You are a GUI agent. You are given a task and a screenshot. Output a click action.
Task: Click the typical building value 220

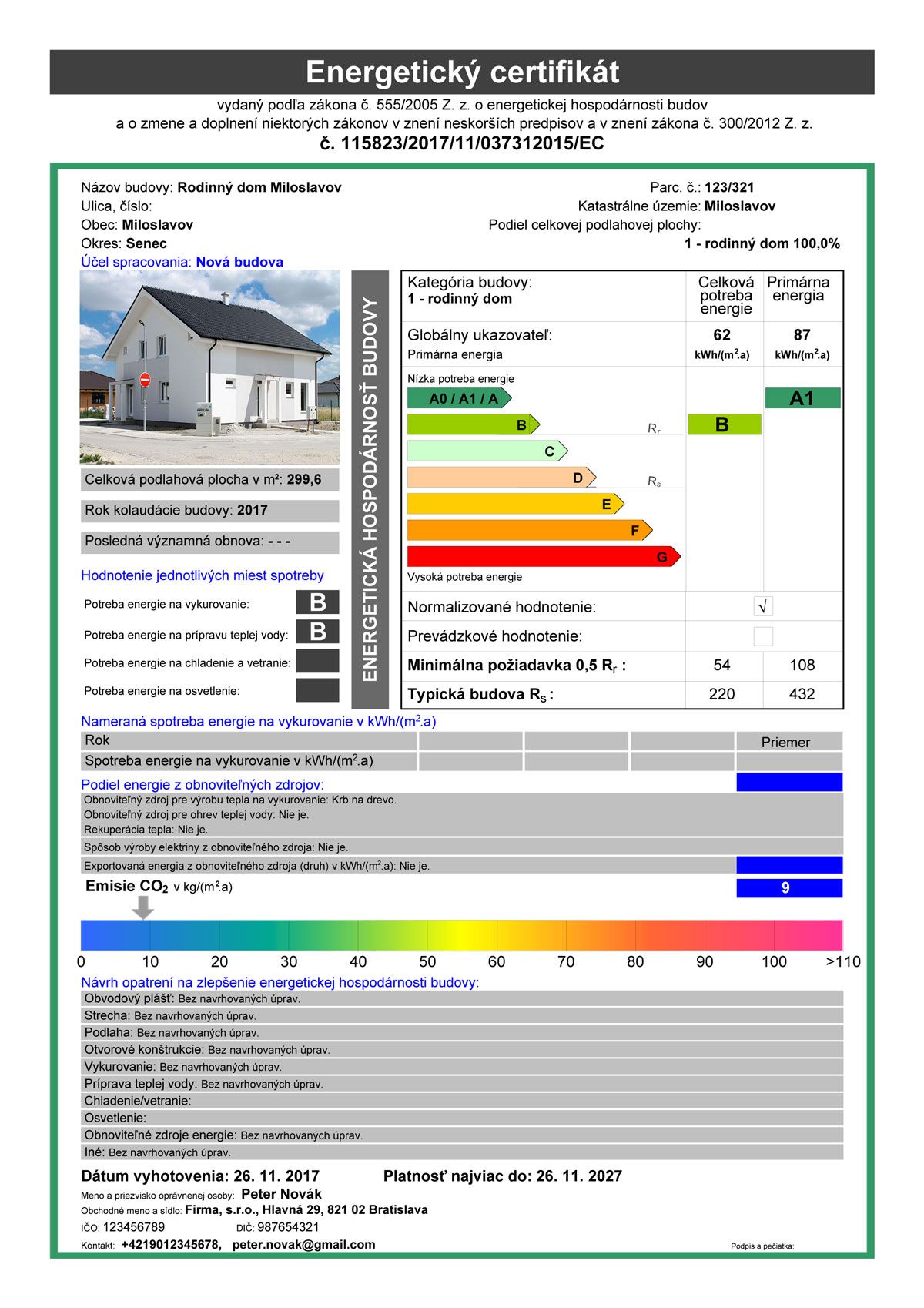point(722,694)
